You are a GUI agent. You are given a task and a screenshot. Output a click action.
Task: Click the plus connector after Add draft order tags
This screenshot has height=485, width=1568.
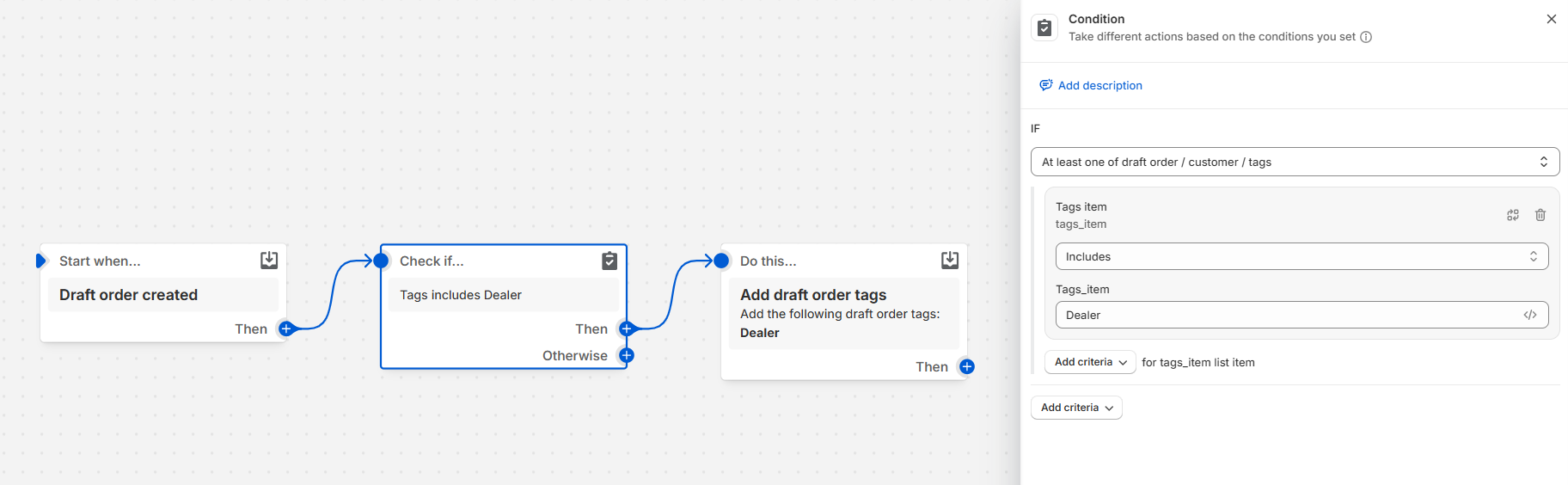(967, 366)
